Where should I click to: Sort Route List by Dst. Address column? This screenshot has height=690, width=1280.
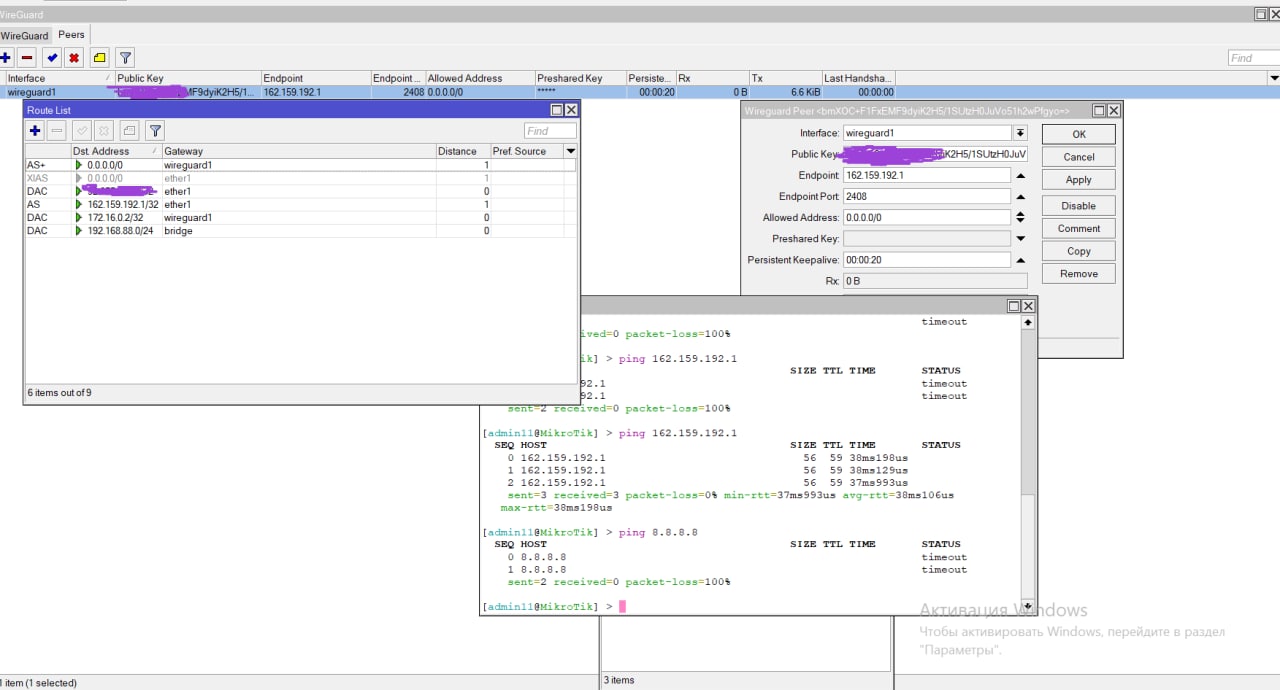click(116, 151)
